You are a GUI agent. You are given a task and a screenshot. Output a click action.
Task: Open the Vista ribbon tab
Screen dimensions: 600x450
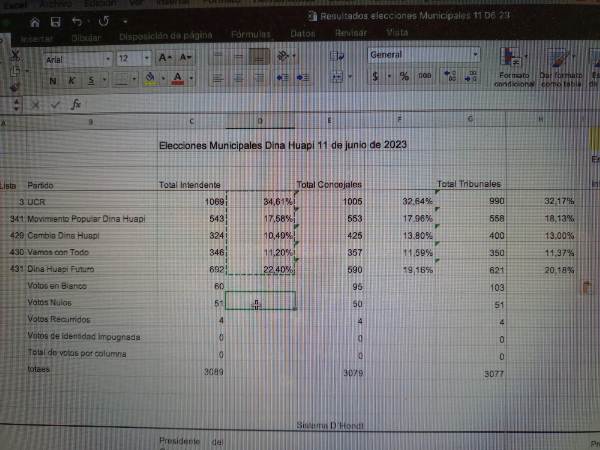pyautogui.click(x=397, y=33)
